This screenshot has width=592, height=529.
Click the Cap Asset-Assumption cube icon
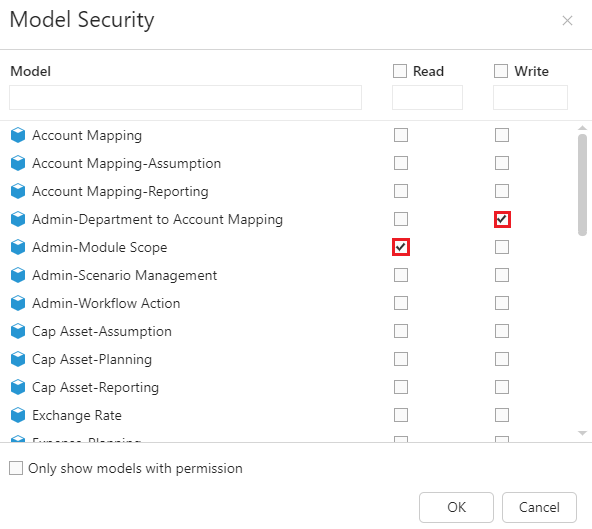18,331
